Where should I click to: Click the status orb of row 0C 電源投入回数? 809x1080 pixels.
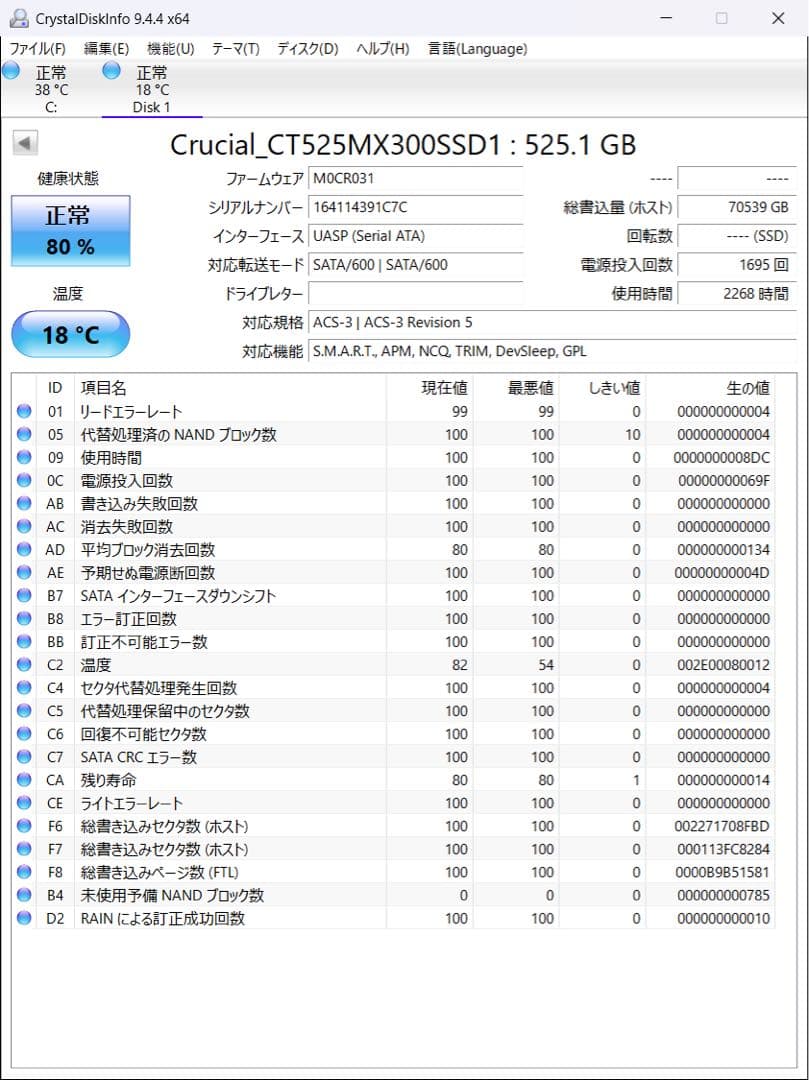[24, 480]
